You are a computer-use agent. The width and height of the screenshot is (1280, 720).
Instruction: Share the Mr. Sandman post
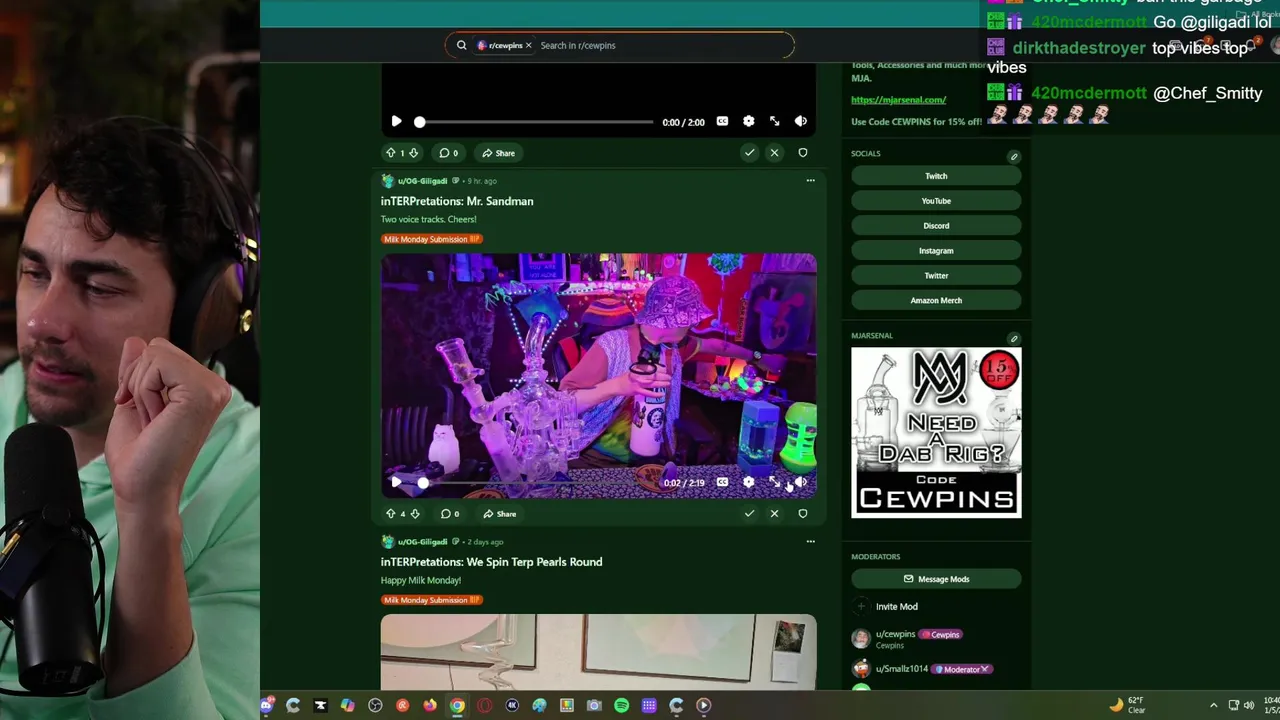(x=499, y=514)
